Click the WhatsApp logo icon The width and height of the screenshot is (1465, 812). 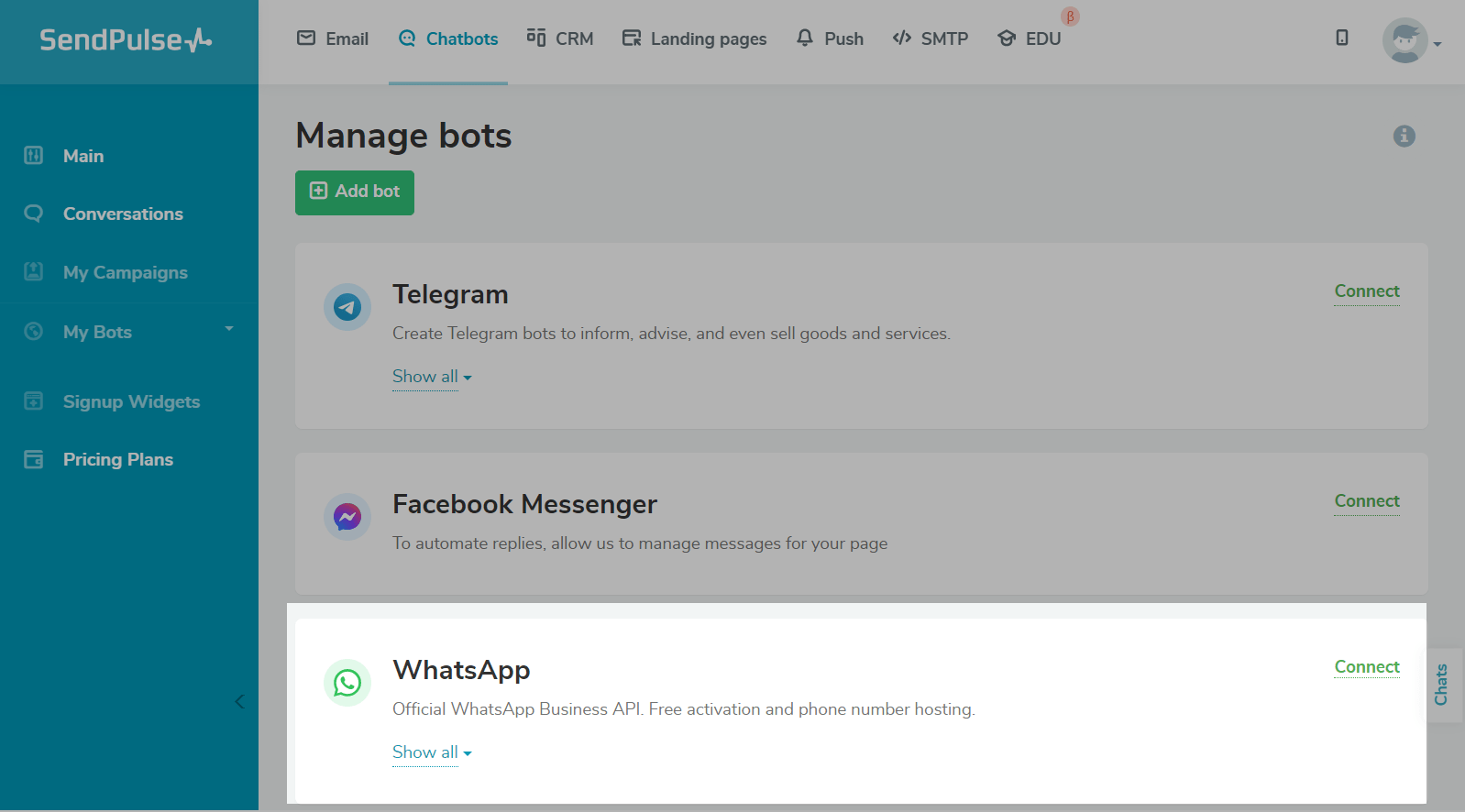click(347, 683)
